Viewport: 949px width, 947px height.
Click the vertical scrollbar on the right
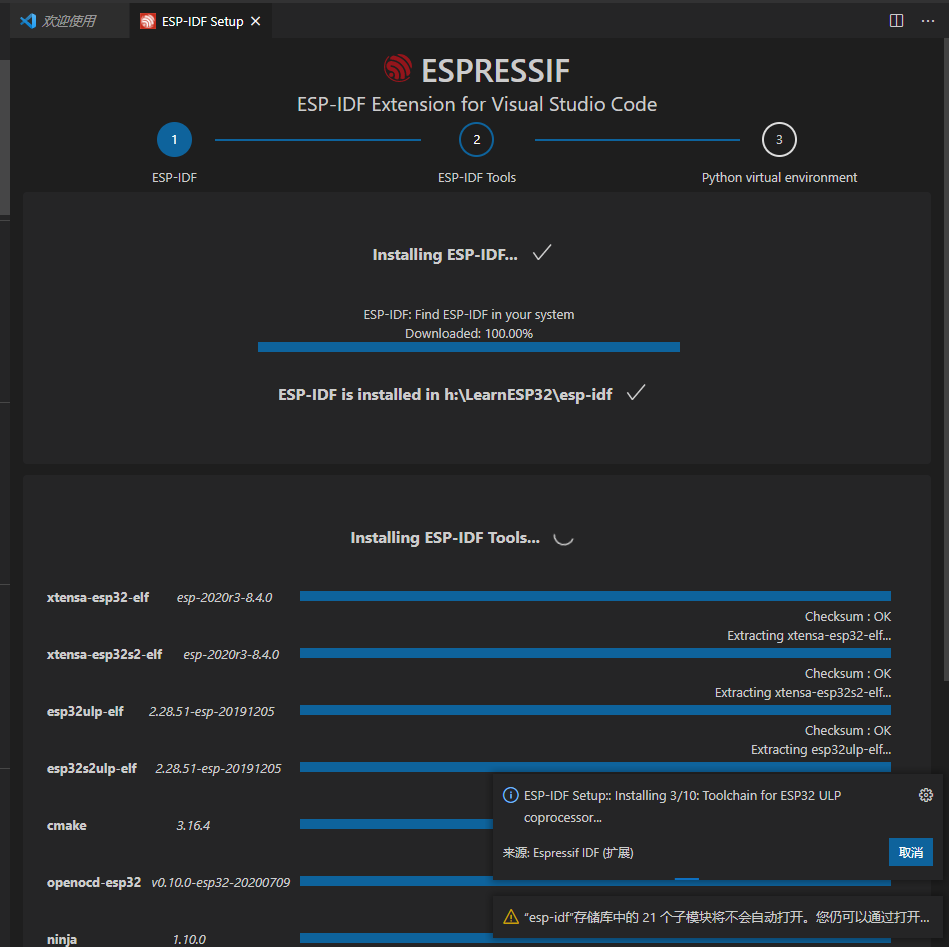[x=945, y=360]
